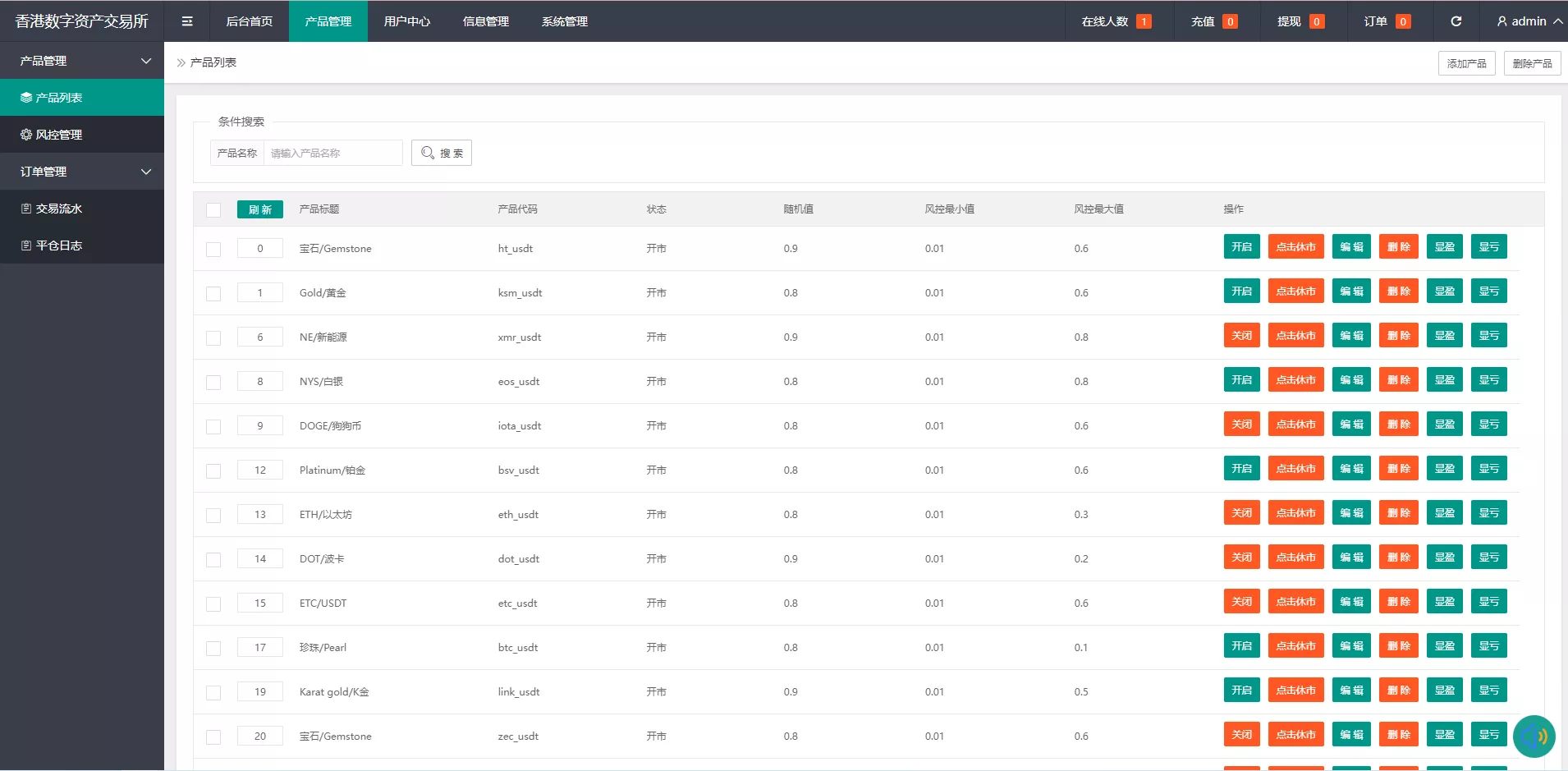Screen dimensions: 1568x771
Task: Focus the 产品名称 search input field
Action: coord(332,153)
